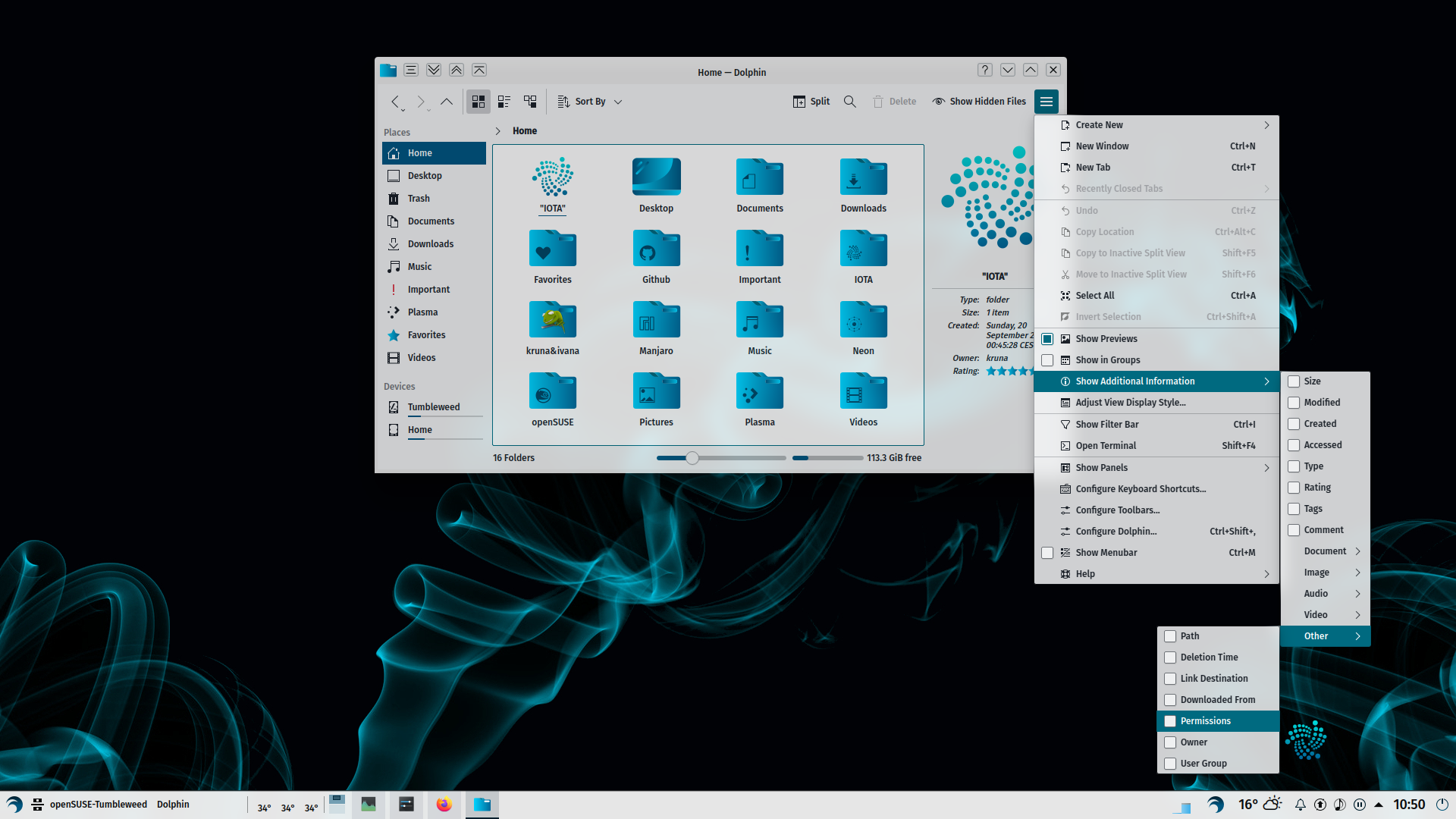Screen dimensions: 1456x819
Task: Adjust the icon zoom slider handle
Action: [x=692, y=458]
